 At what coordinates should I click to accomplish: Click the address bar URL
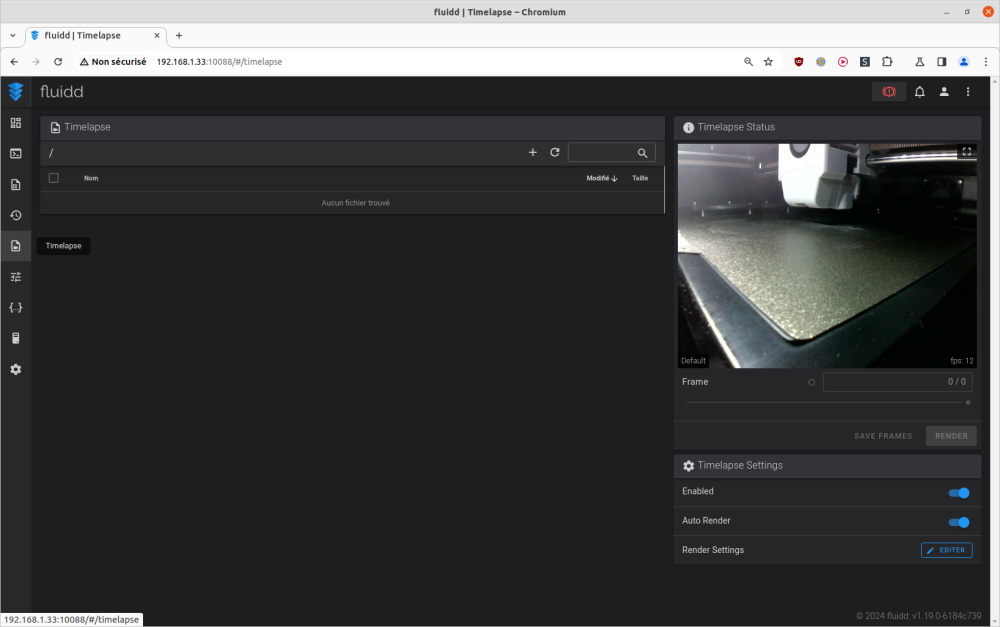click(x=219, y=62)
